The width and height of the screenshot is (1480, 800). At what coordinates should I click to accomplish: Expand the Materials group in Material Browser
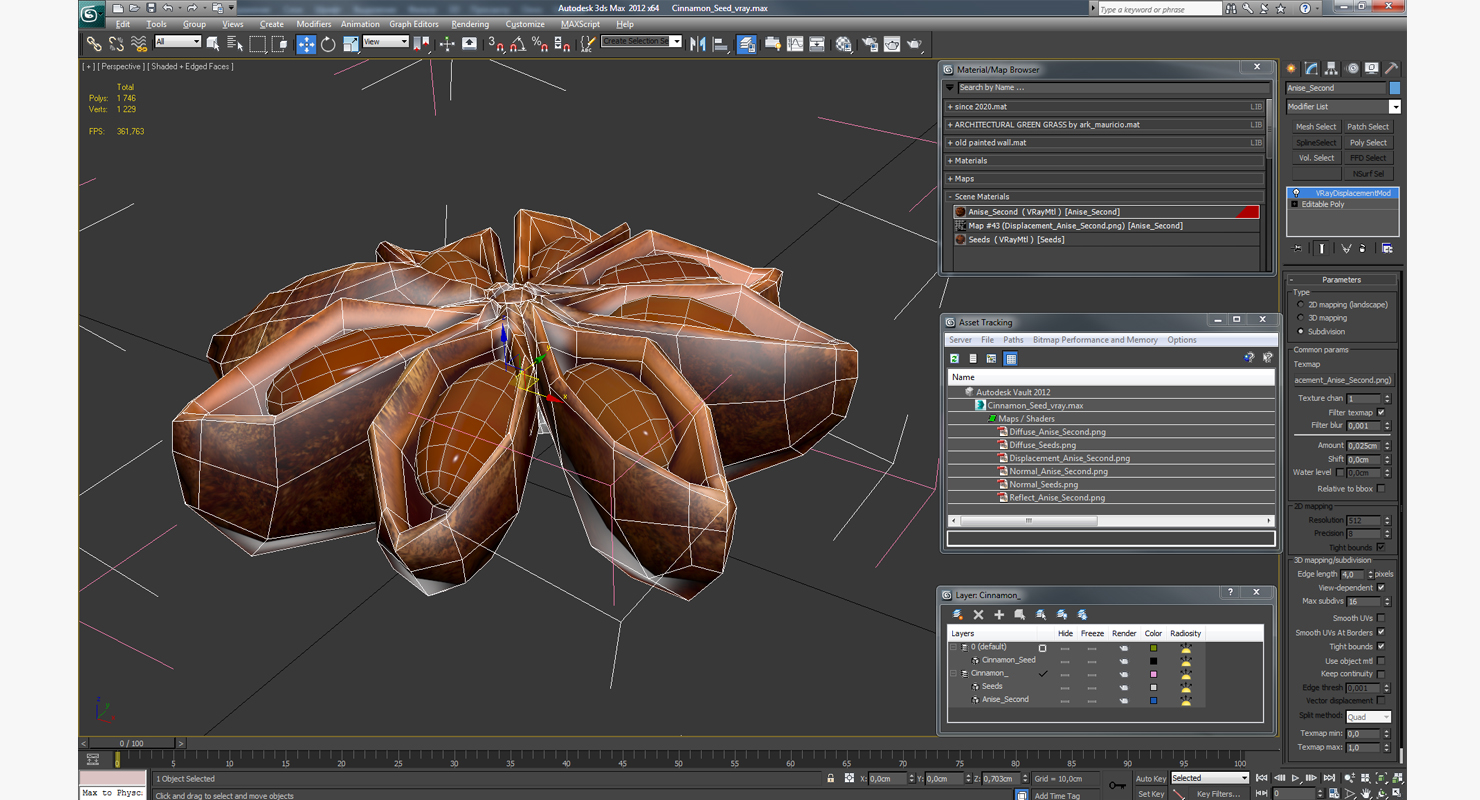tap(951, 161)
